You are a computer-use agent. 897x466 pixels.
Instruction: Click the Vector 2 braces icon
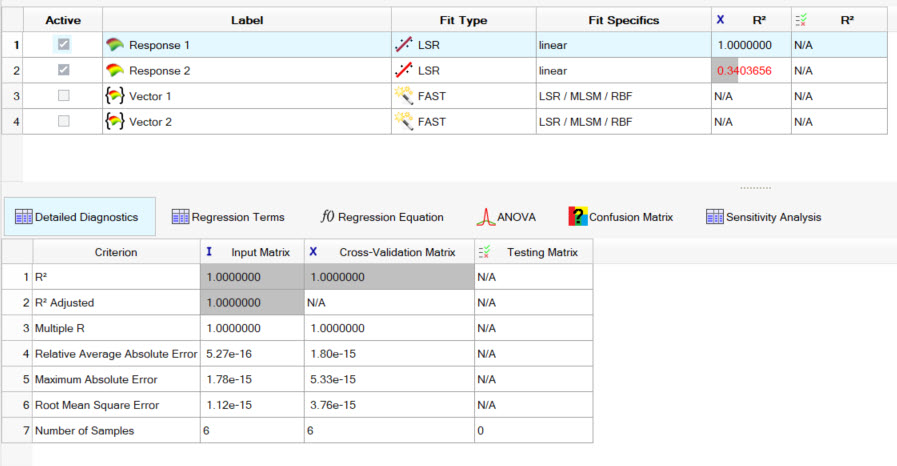(x=115, y=121)
